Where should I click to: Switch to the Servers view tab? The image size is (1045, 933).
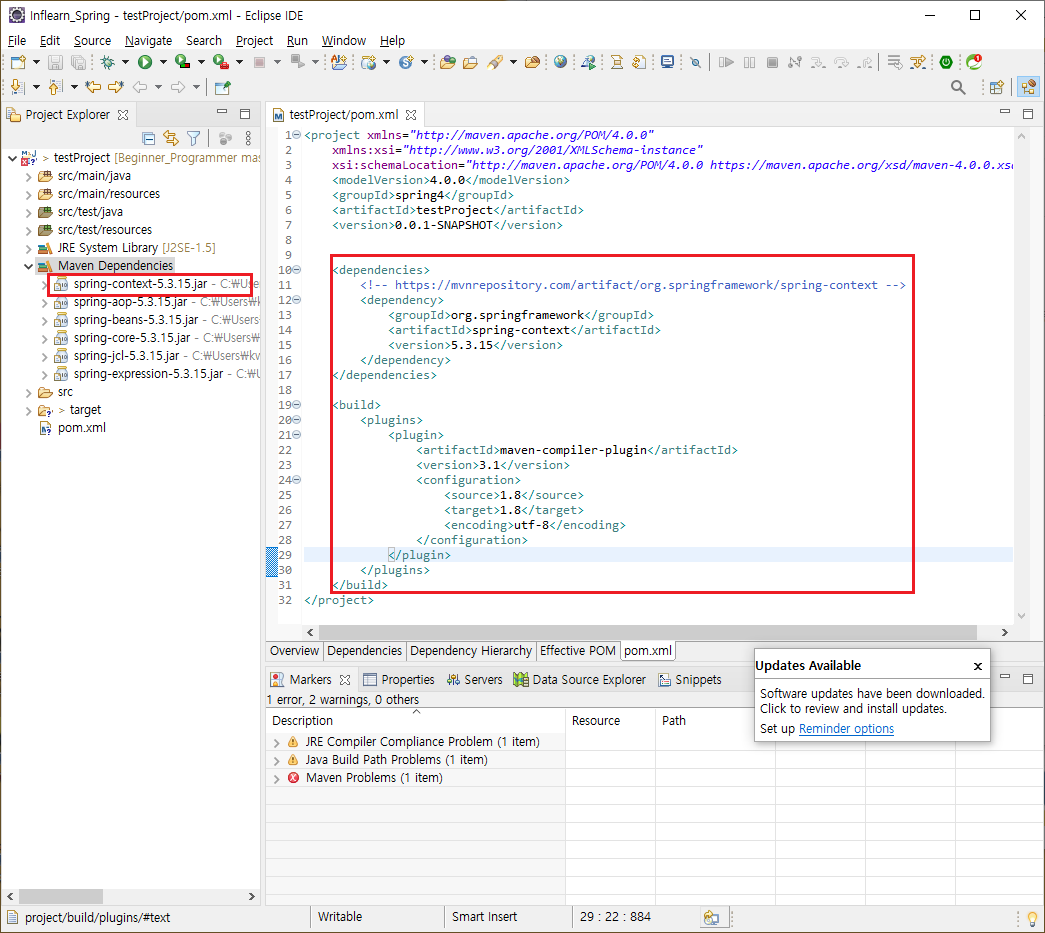475,680
